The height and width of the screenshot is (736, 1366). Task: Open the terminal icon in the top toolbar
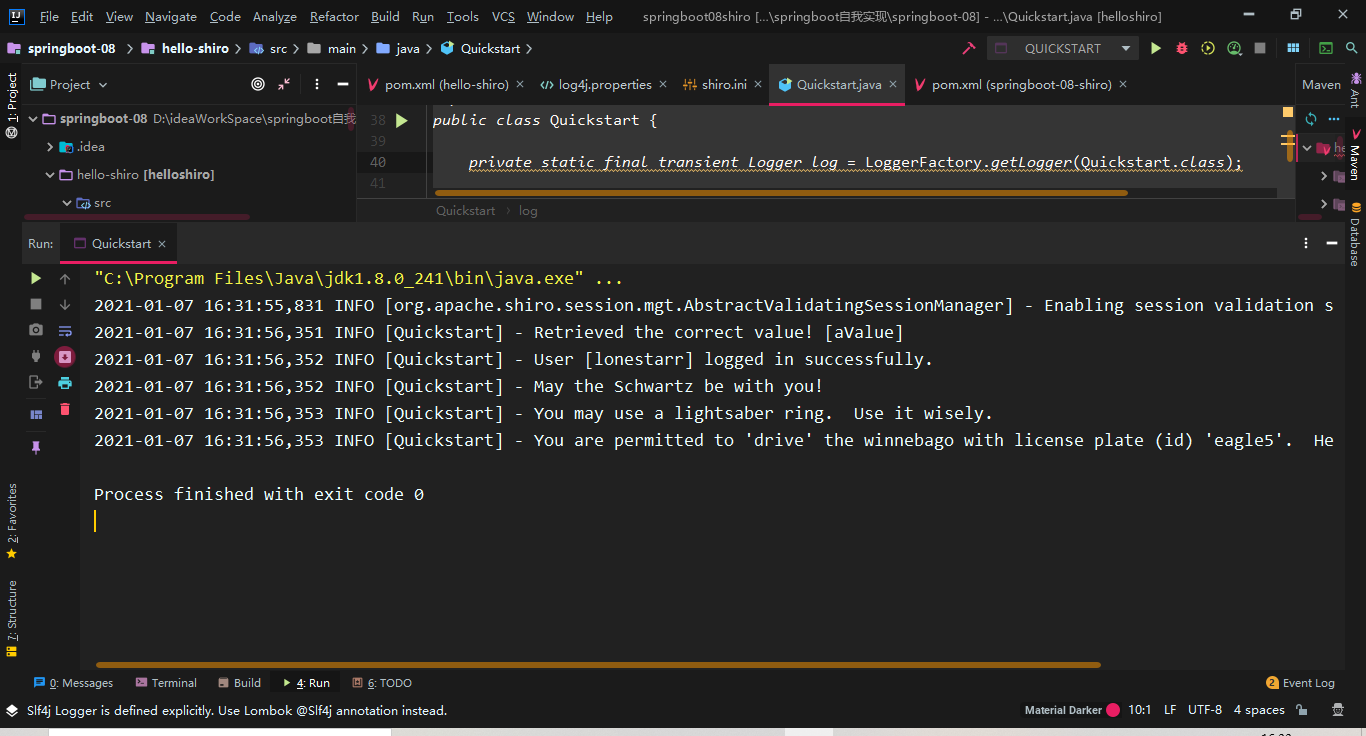(x=1326, y=48)
